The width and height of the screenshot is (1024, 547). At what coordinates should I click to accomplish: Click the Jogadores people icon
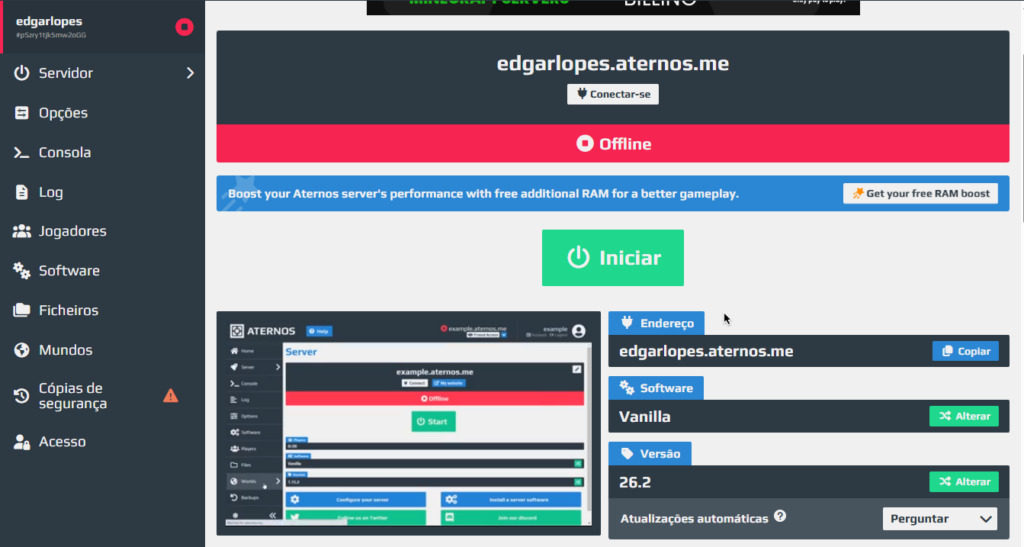22,231
